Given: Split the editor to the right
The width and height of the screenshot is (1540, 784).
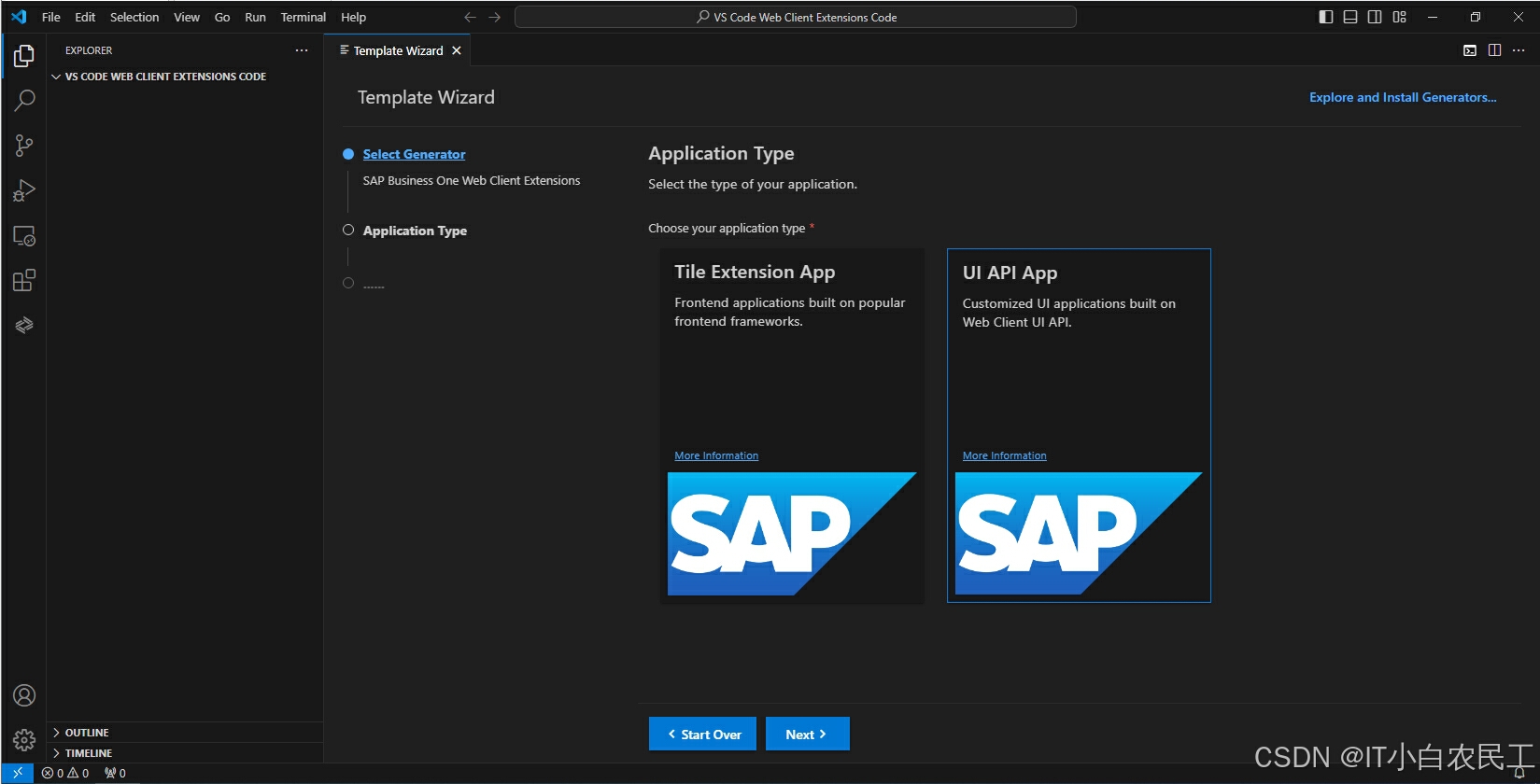Looking at the screenshot, I should tap(1494, 50).
